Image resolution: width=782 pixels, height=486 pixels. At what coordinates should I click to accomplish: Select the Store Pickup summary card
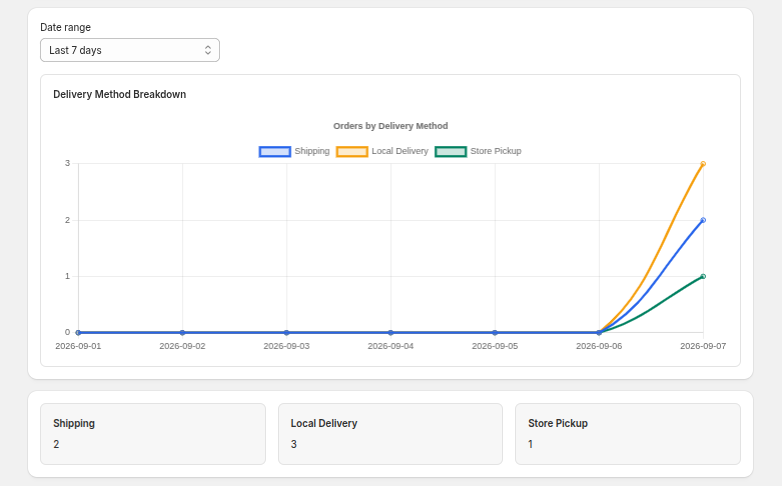(628, 434)
